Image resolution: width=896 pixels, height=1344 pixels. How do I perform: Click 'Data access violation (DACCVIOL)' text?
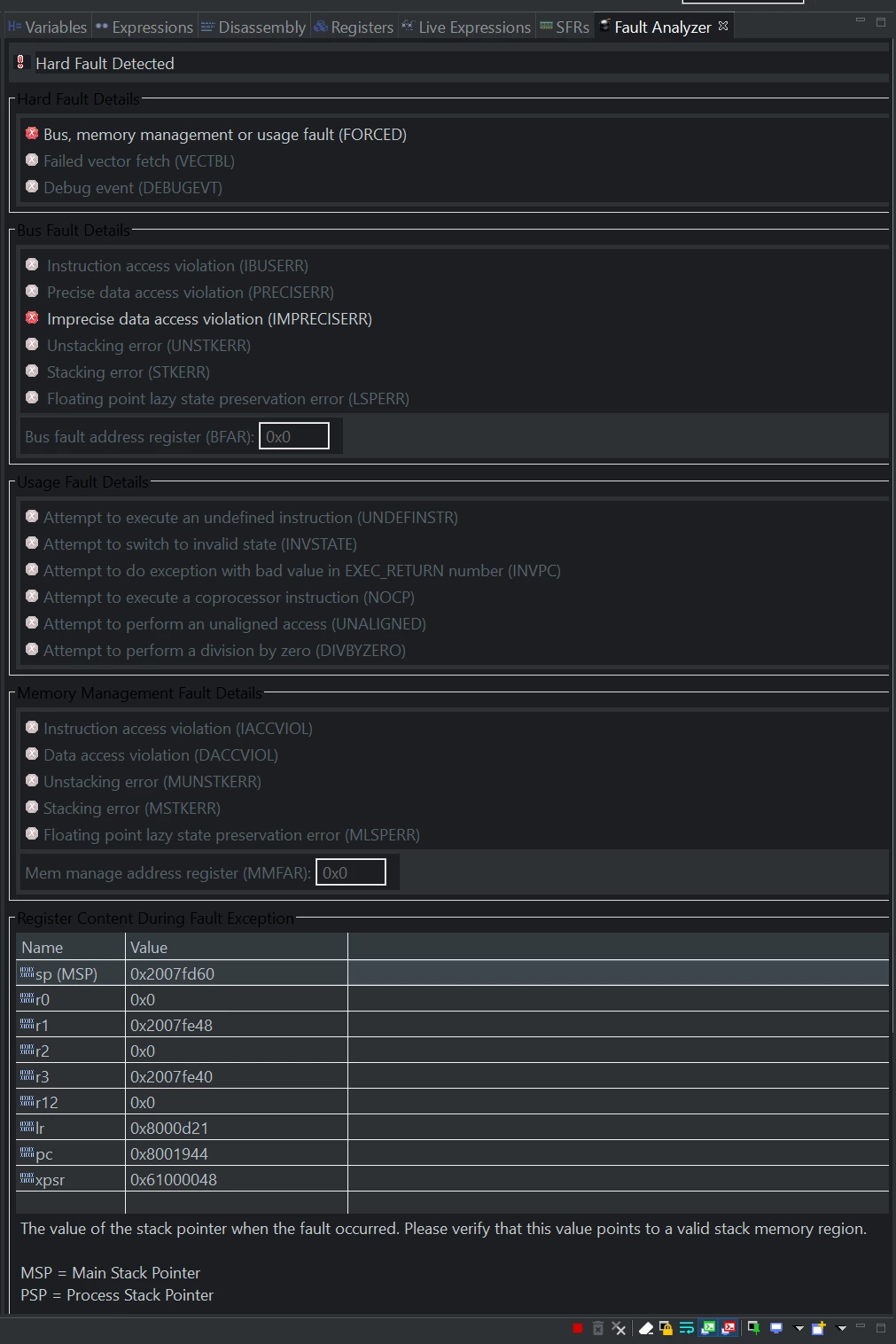160,755
